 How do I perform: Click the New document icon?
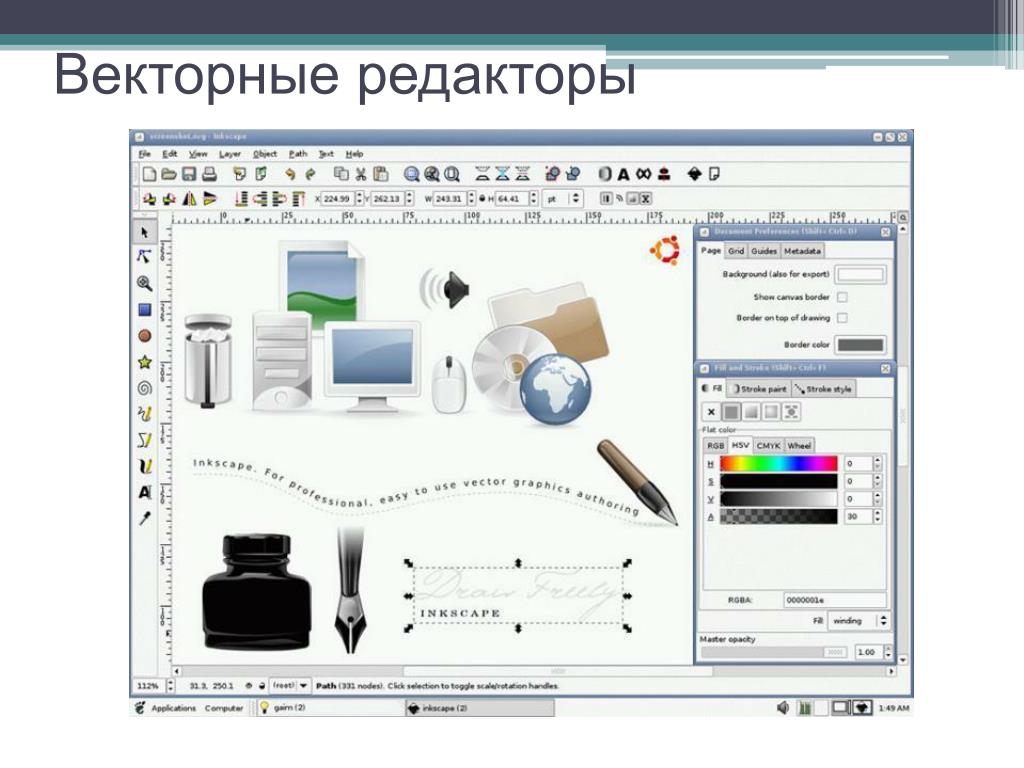150,174
